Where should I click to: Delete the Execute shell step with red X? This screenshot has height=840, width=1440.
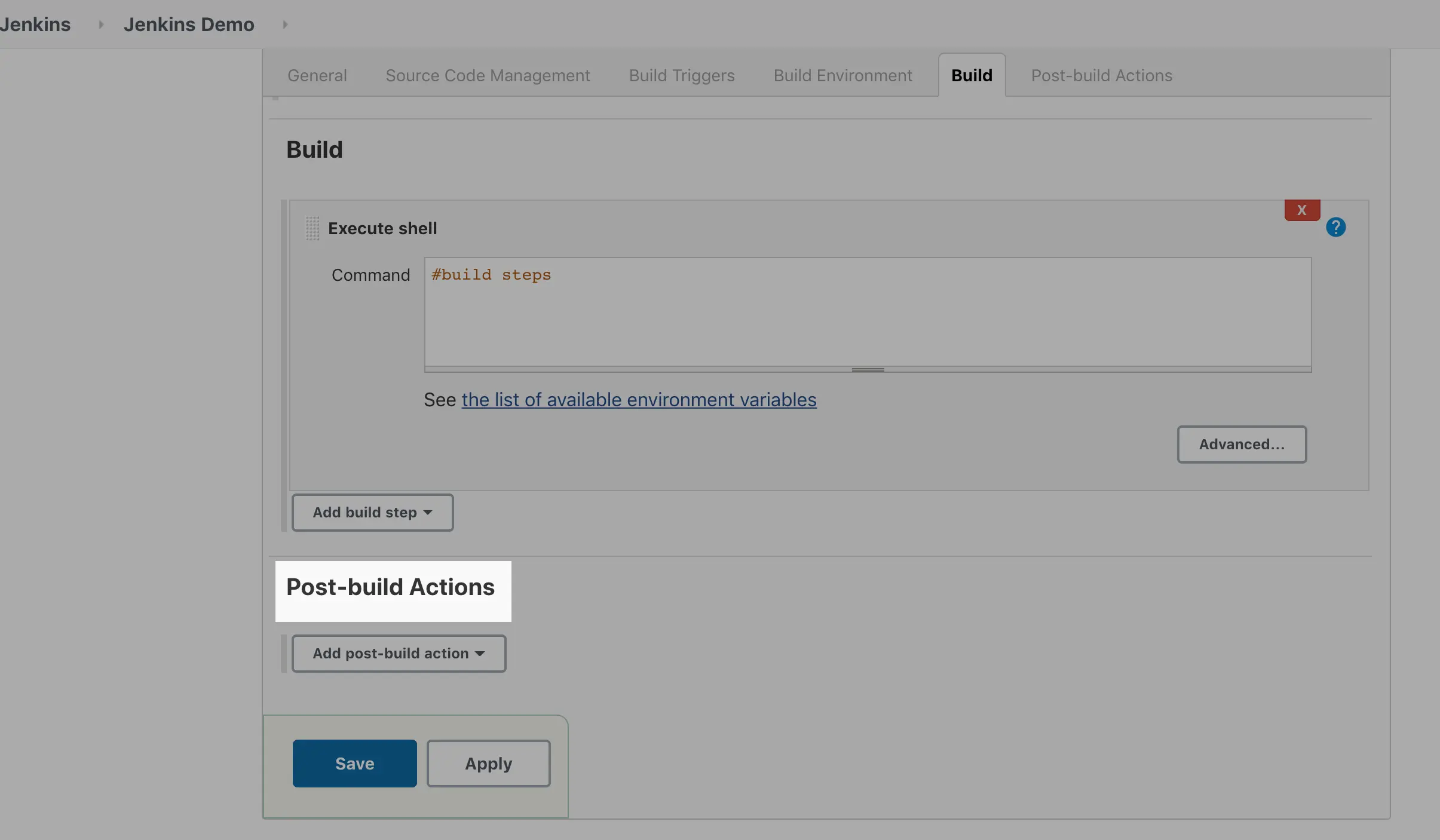(1302, 210)
